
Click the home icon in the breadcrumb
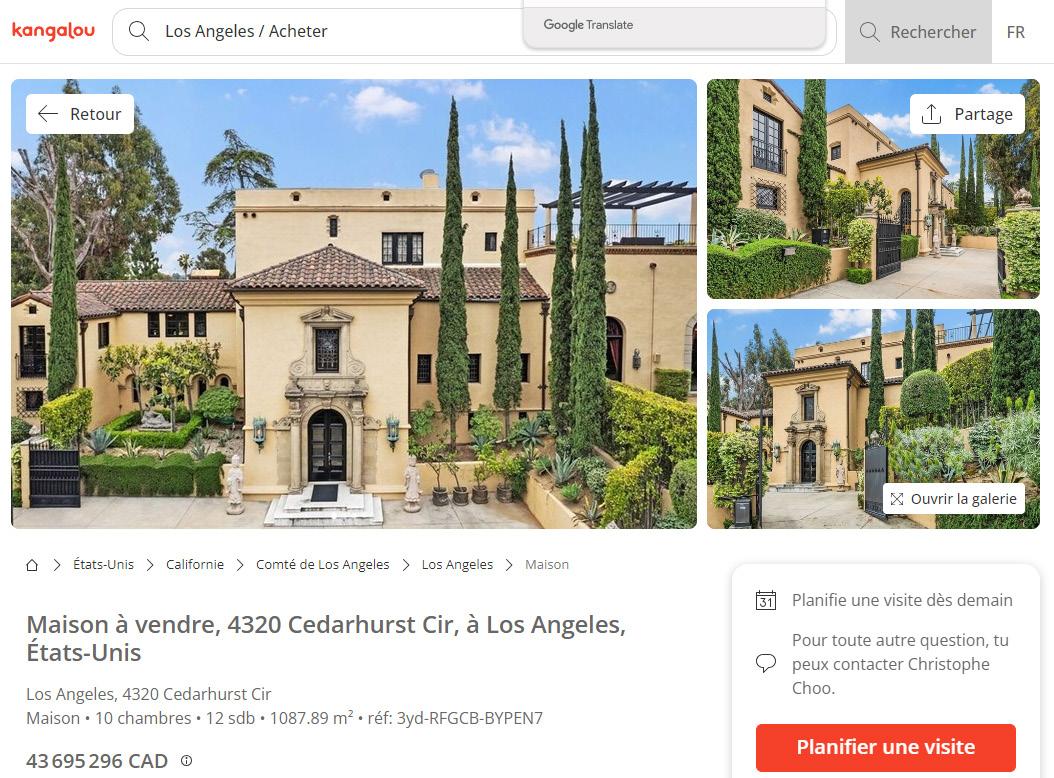click(32, 565)
